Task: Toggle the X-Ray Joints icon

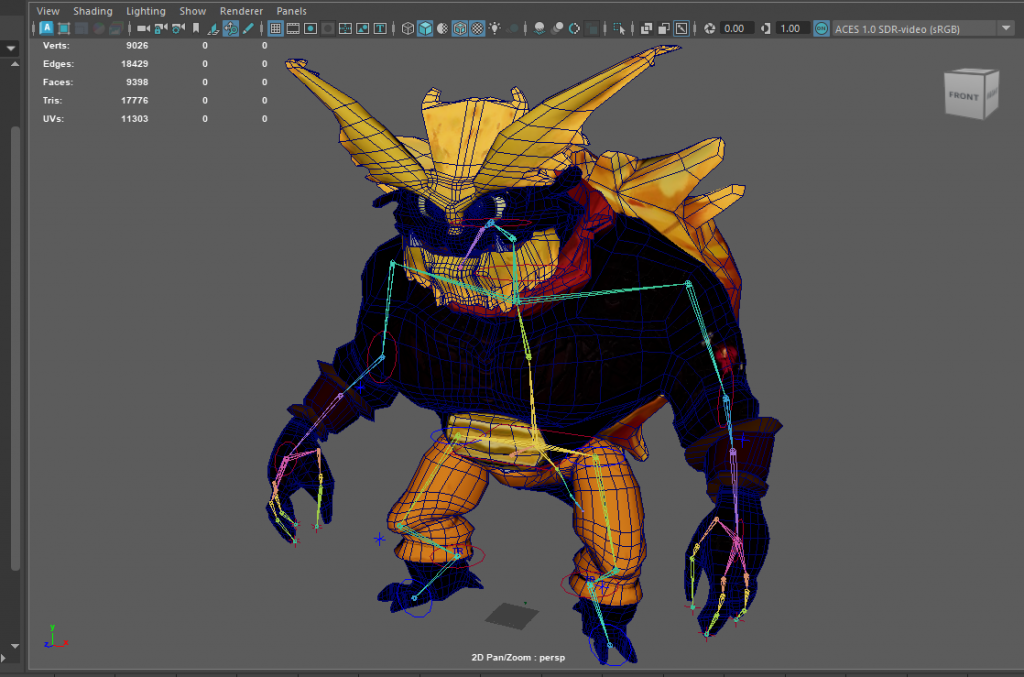Action: [681, 28]
